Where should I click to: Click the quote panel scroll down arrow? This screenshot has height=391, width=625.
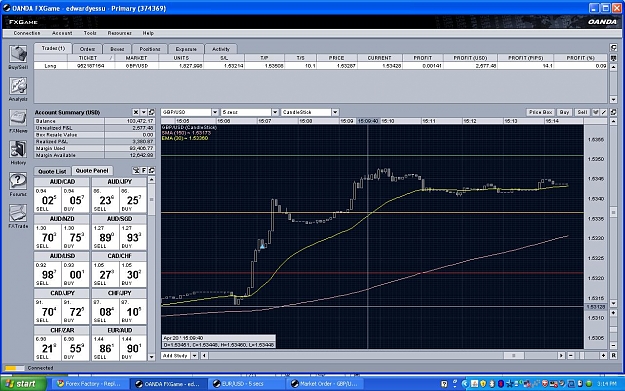[x=151, y=357]
